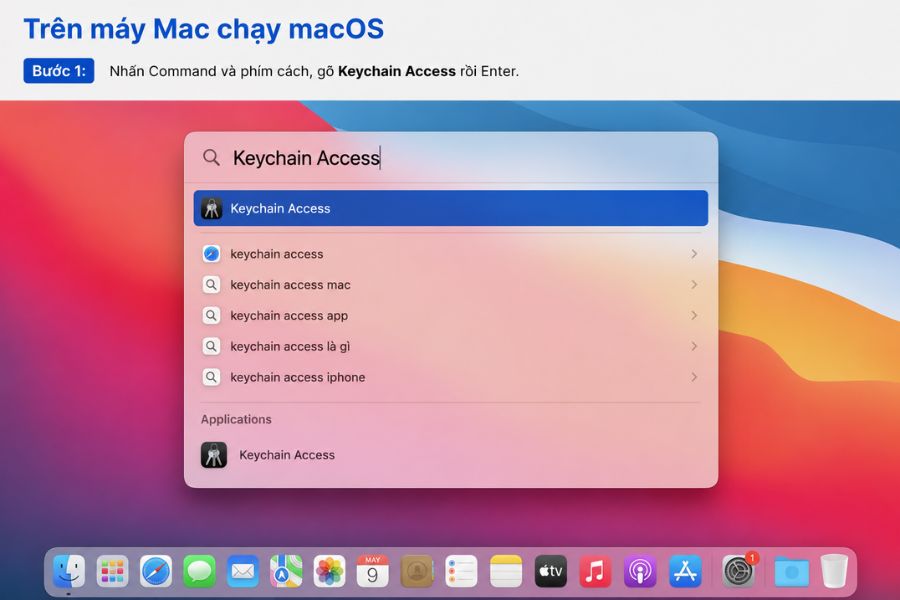Click the Spotlight magnifying glass icon
This screenshot has width=900, height=600.
tap(211, 157)
